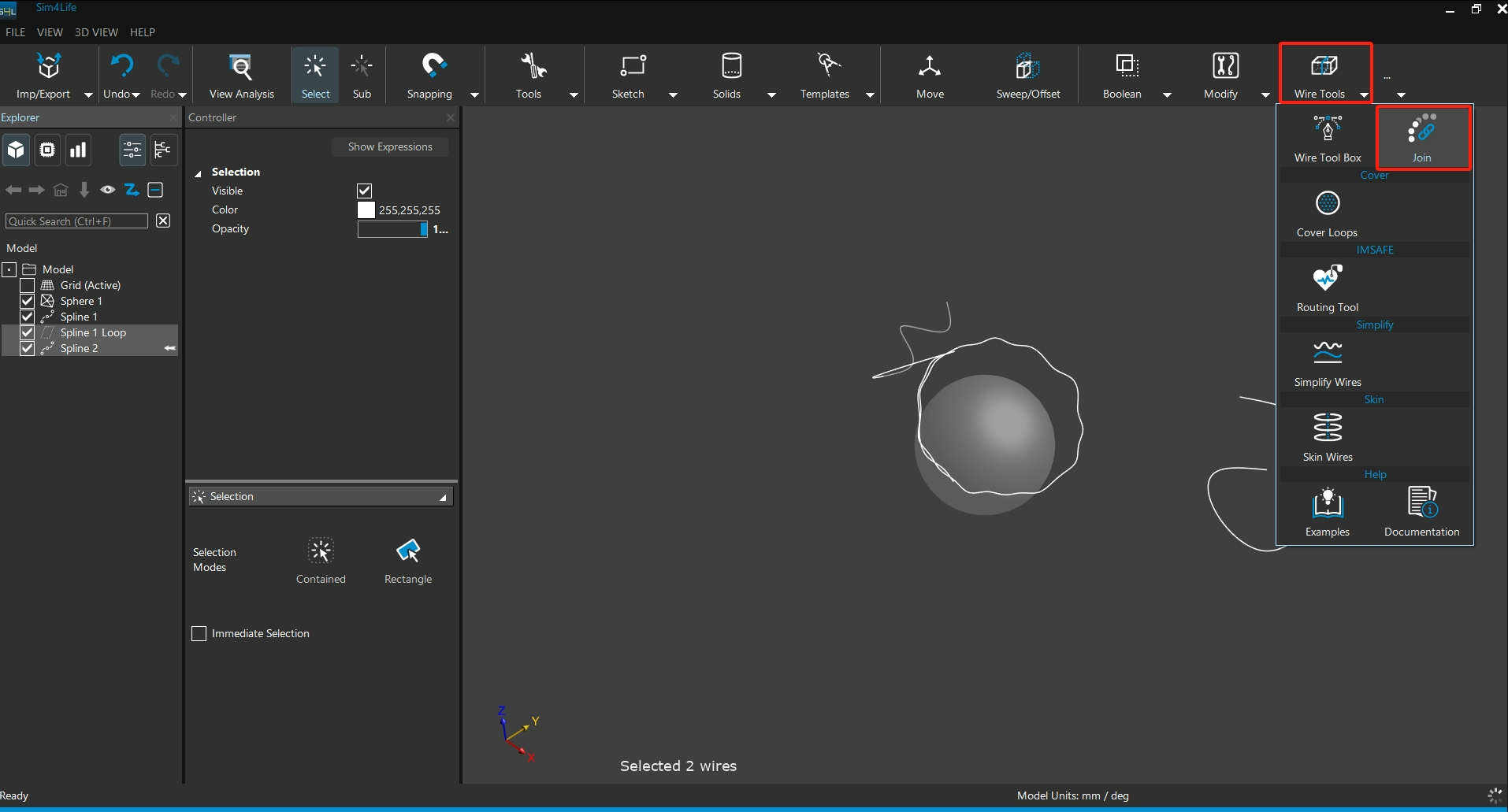
Task: Open the FILE menu
Action: coord(15,32)
